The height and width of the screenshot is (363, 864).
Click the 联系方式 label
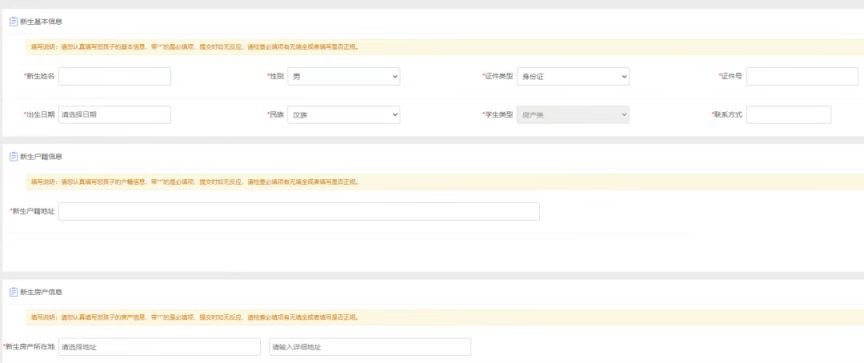(727, 115)
